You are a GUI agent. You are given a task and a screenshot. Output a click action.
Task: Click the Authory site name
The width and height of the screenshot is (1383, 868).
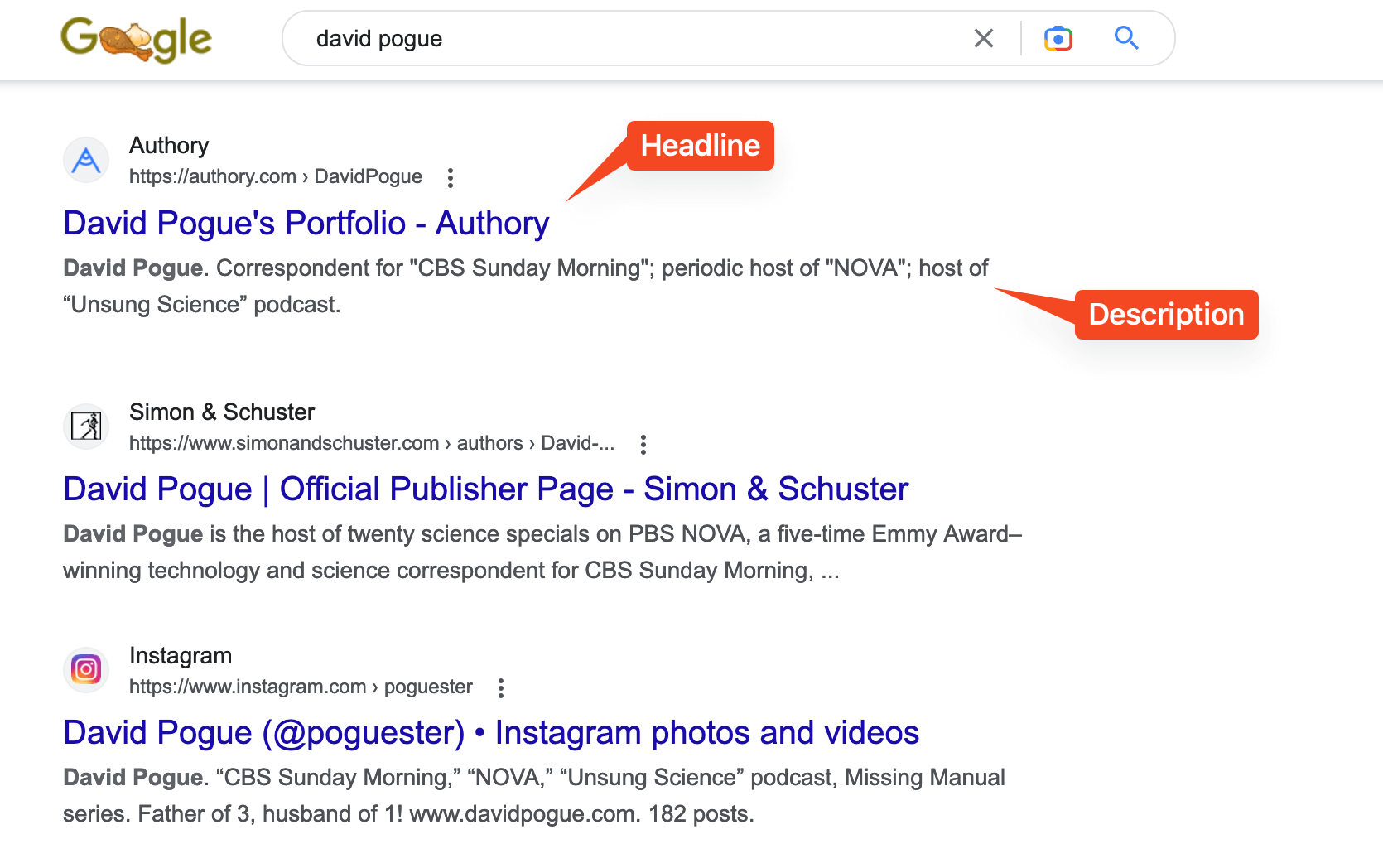click(169, 146)
